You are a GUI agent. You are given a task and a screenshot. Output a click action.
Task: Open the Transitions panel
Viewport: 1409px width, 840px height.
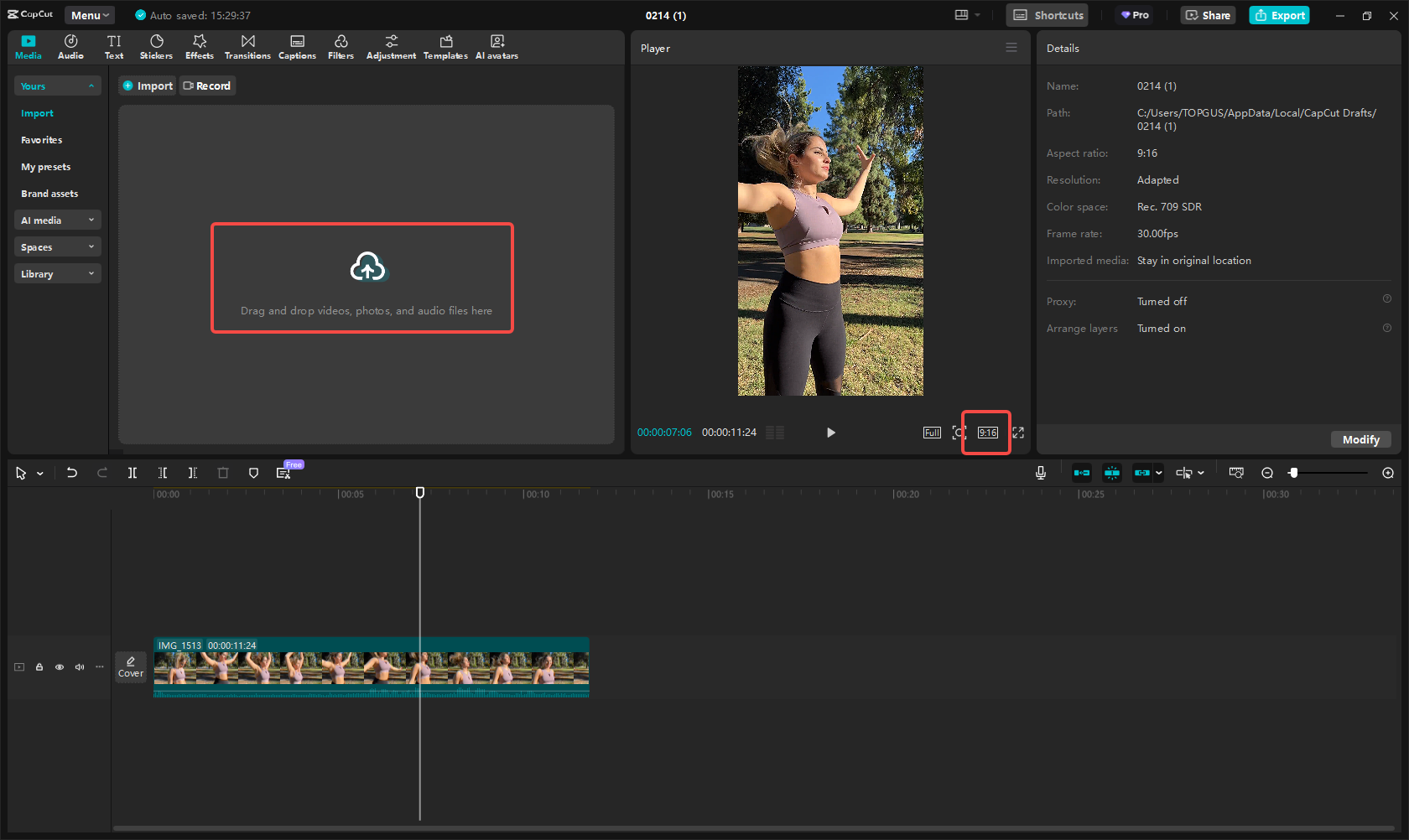247,47
